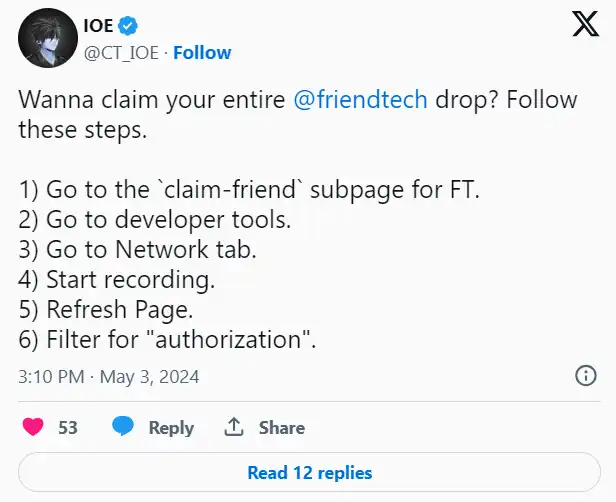This screenshot has height=502, width=616.
Task: Click the blue verified badge icon
Action: click(x=128, y=26)
